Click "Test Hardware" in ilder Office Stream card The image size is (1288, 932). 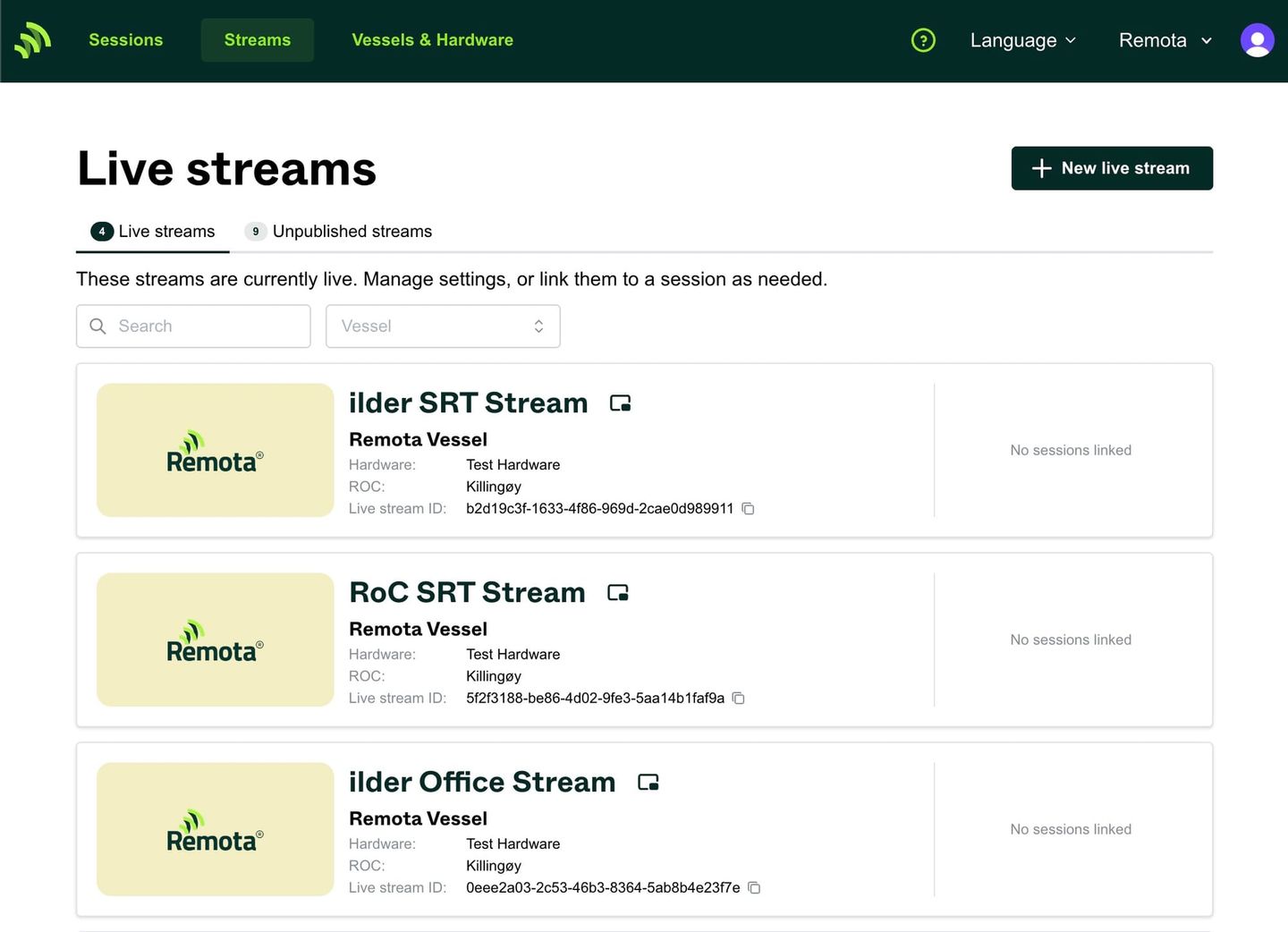[513, 844]
